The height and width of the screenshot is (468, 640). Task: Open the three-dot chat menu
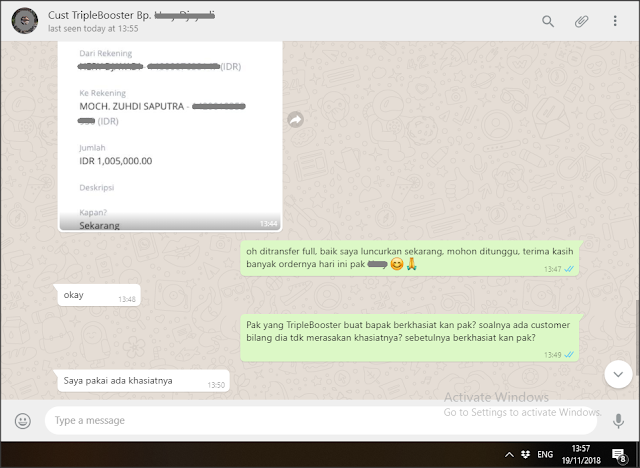(615, 21)
